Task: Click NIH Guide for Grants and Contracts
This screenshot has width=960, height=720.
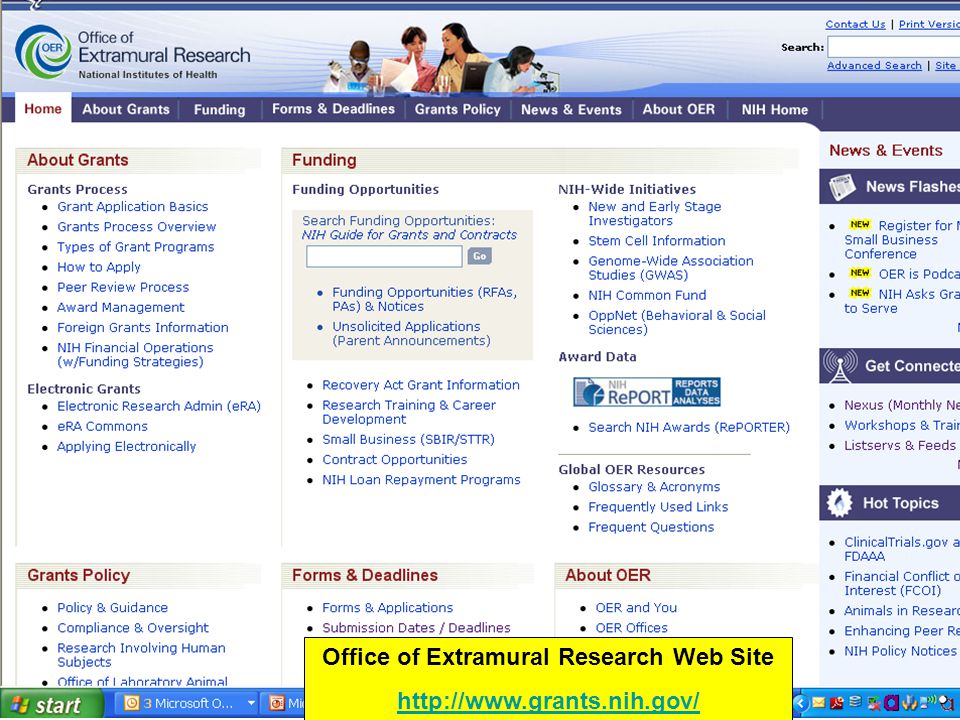Action: (409, 234)
